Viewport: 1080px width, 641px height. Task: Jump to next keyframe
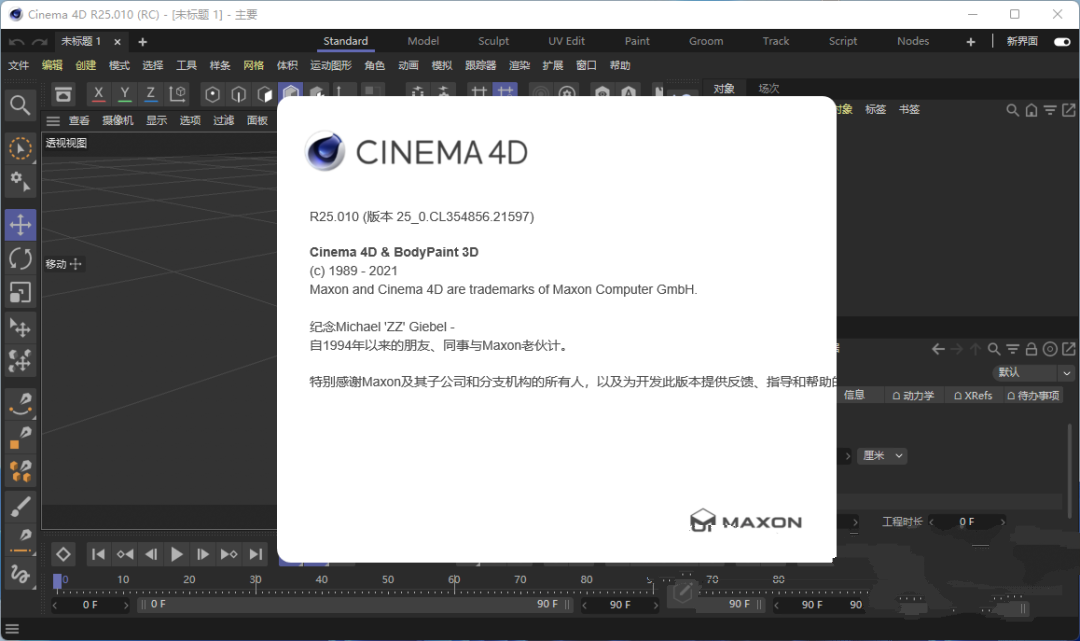[x=229, y=554]
